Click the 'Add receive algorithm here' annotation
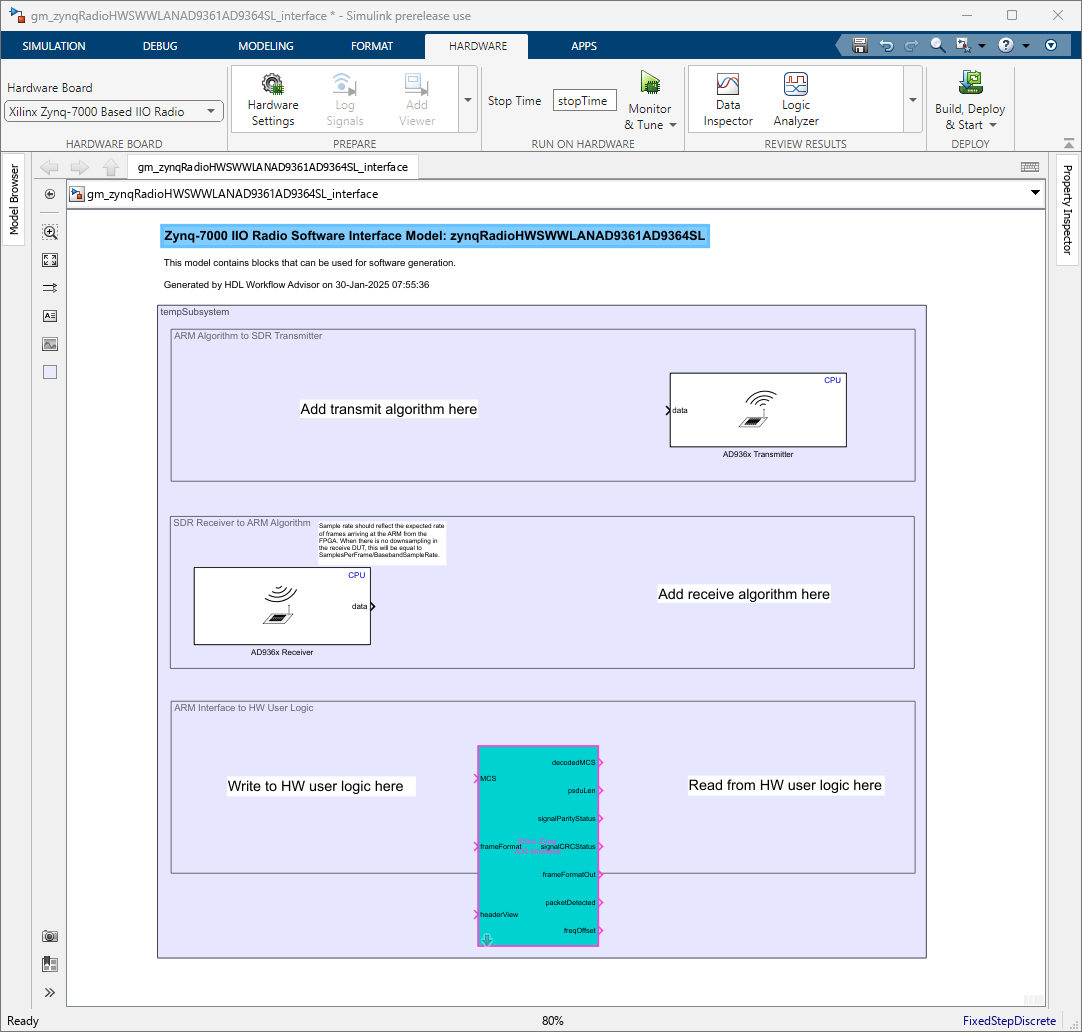The image size is (1082, 1032). click(x=744, y=594)
